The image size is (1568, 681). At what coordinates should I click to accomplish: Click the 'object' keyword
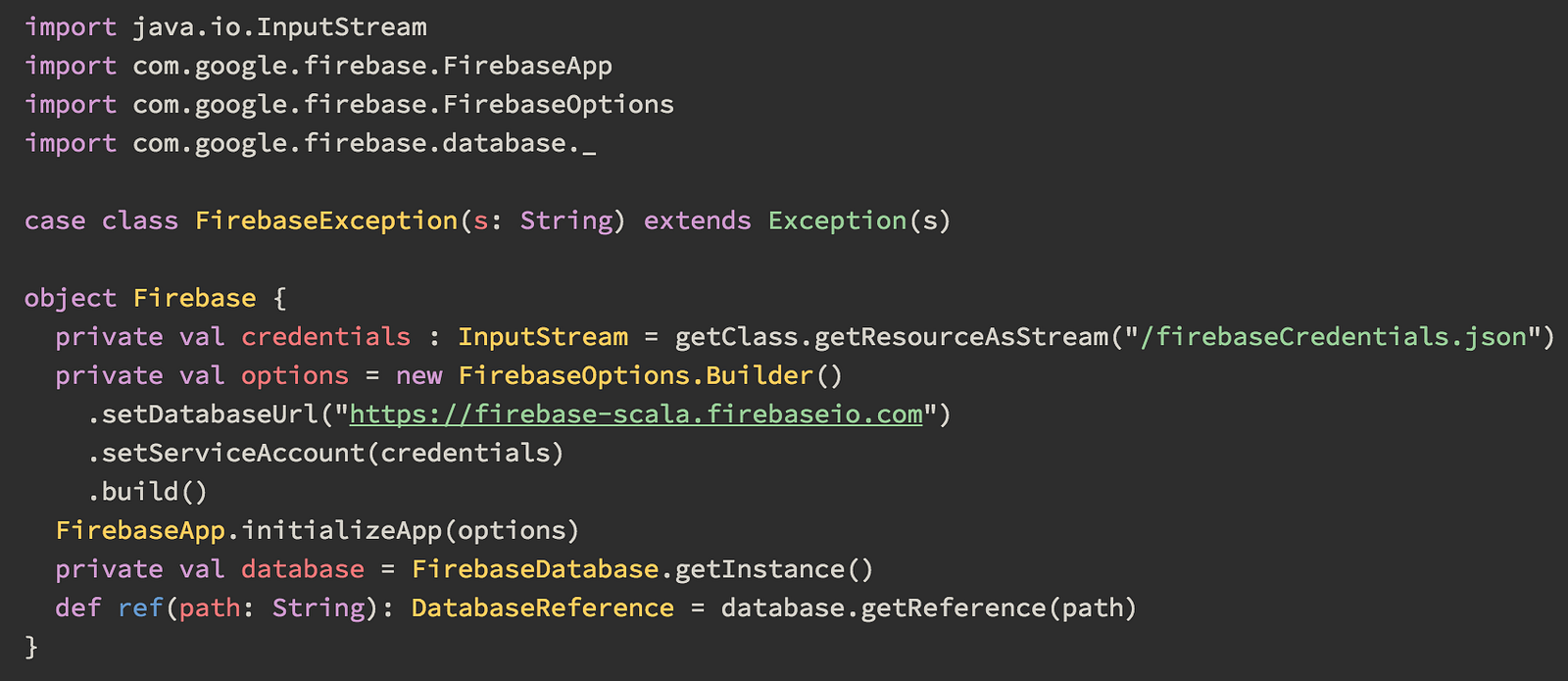pyautogui.click(x=70, y=298)
